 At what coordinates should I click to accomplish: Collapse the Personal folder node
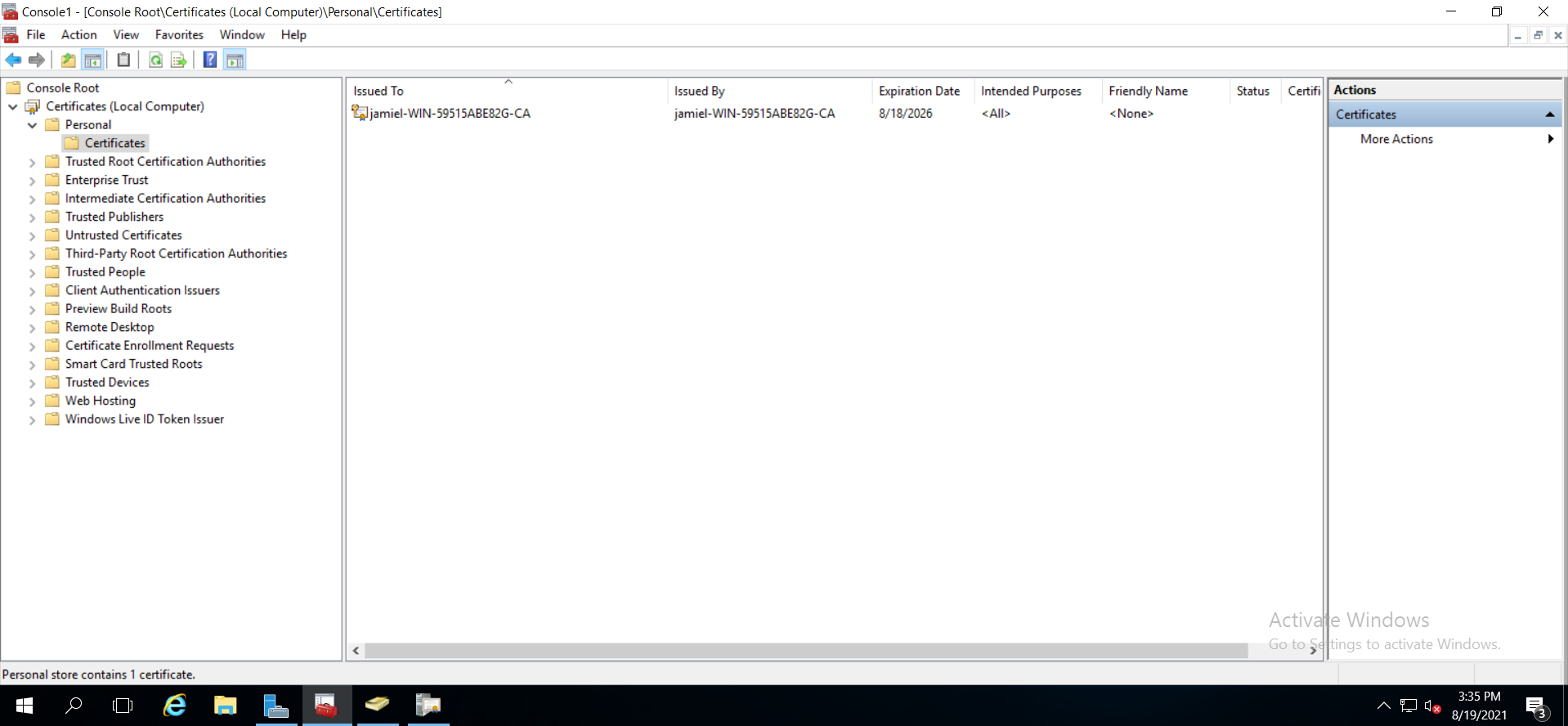click(33, 125)
